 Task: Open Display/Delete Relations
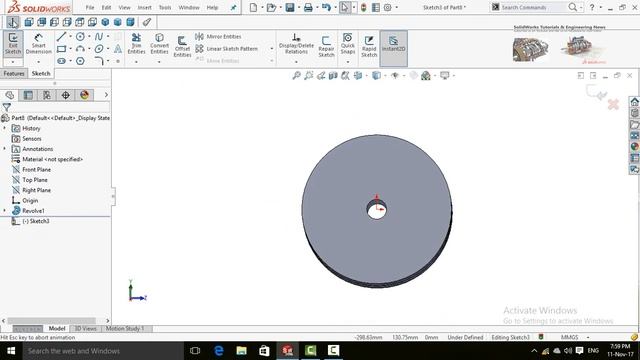pyautogui.click(x=296, y=44)
